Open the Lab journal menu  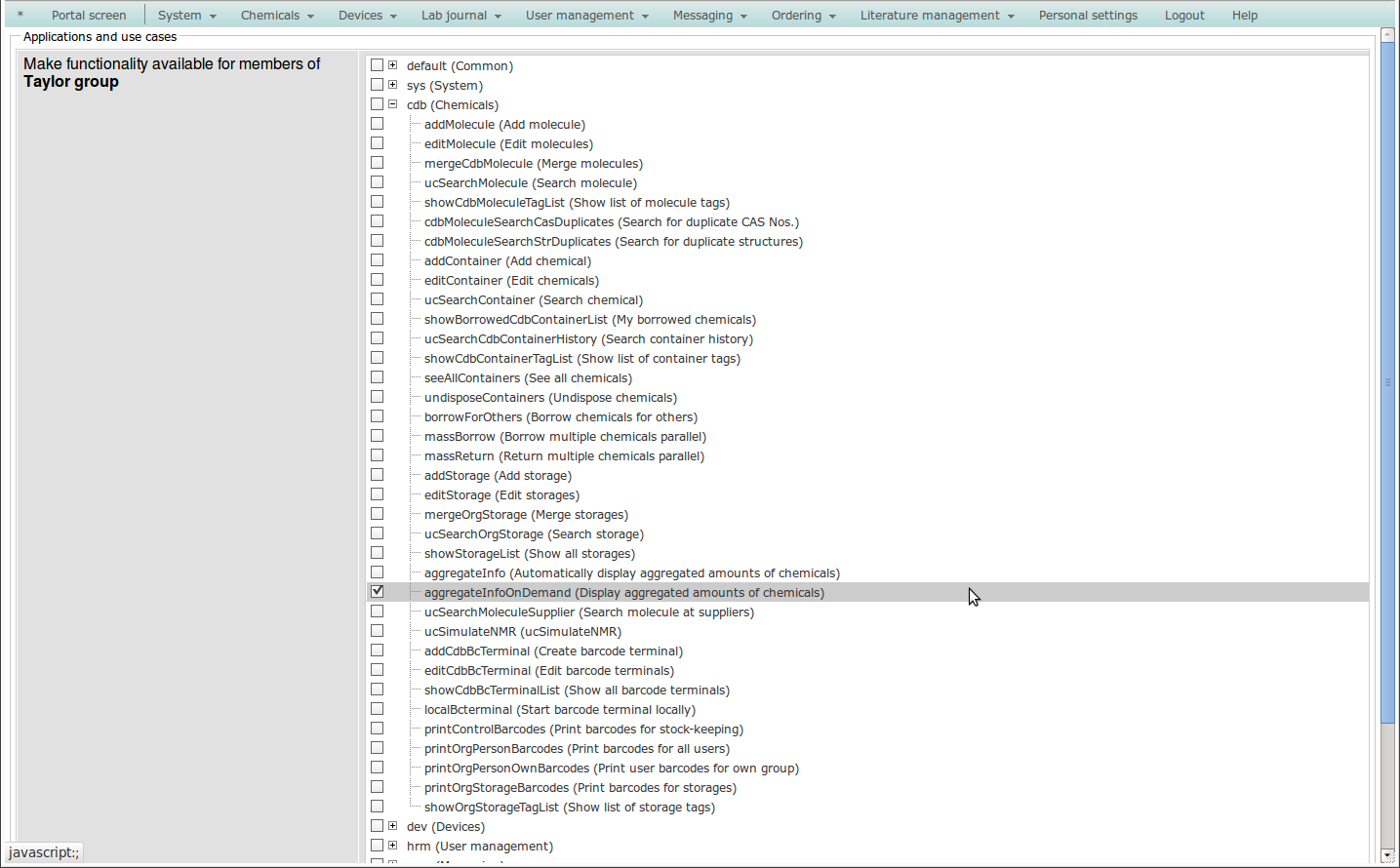(x=460, y=16)
